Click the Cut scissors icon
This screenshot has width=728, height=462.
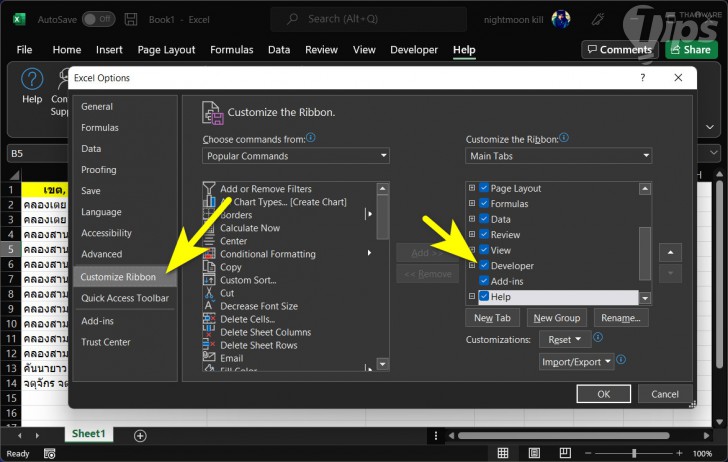click(209, 293)
